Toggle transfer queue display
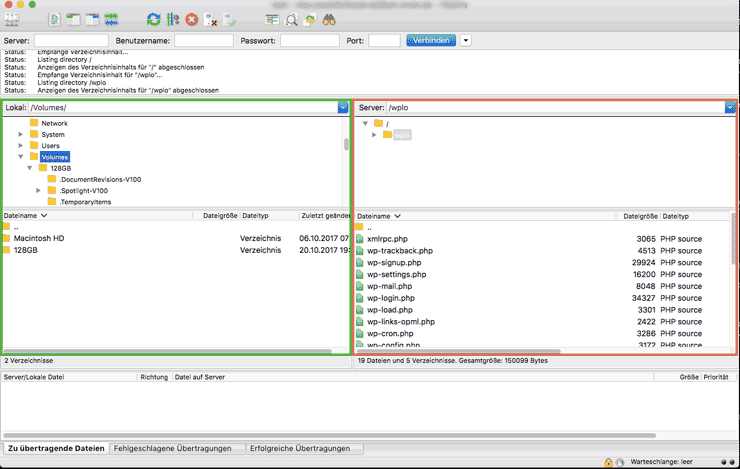Image resolution: width=740 pixels, height=469 pixels. [x=110, y=19]
